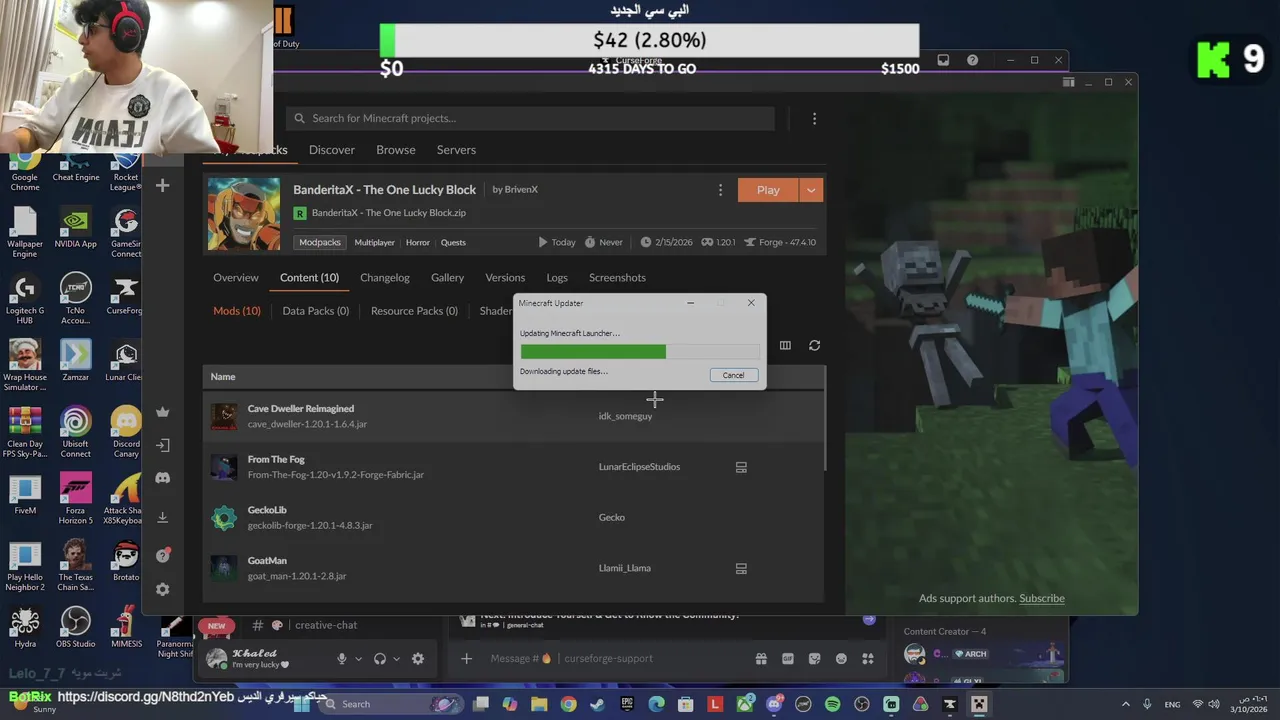1280x720 pixels.
Task: Open Google Chrome from the taskbar
Action: (x=568, y=705)
